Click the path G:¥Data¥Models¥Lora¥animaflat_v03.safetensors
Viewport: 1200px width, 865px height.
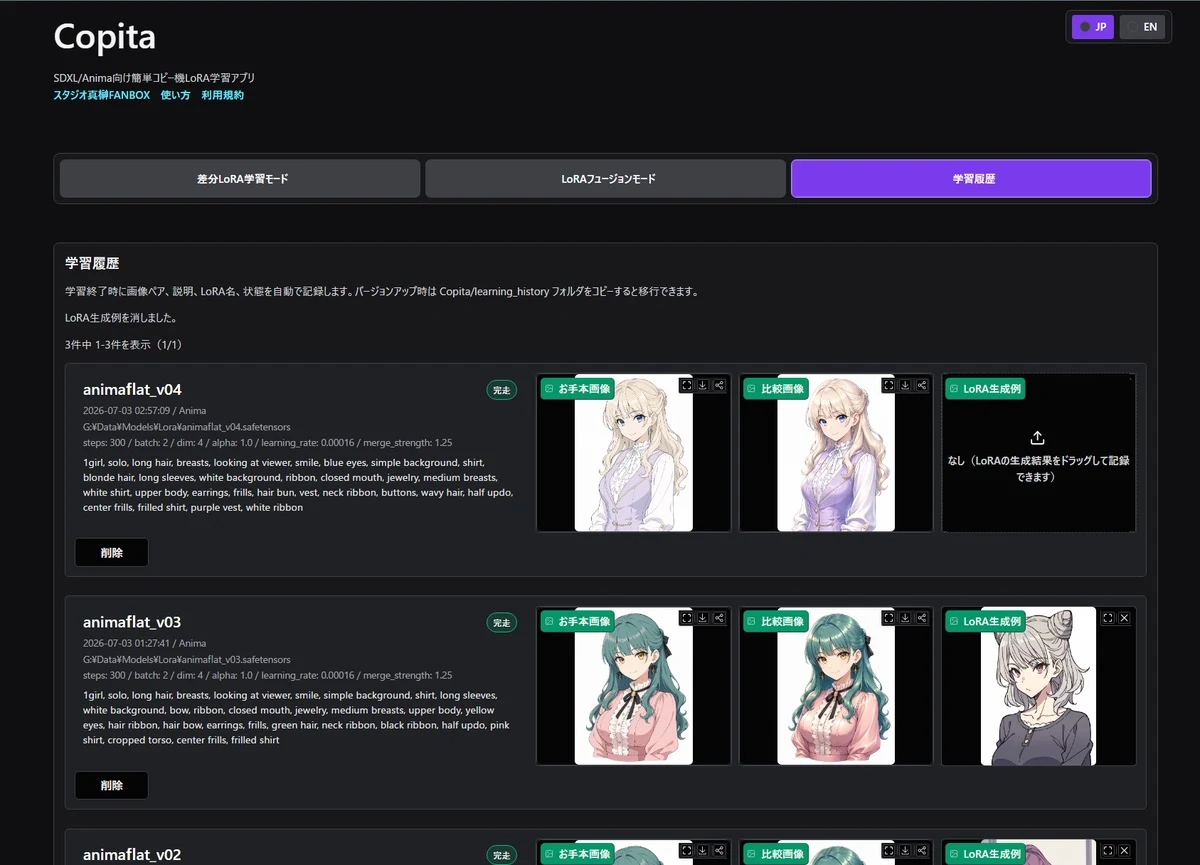187,660
